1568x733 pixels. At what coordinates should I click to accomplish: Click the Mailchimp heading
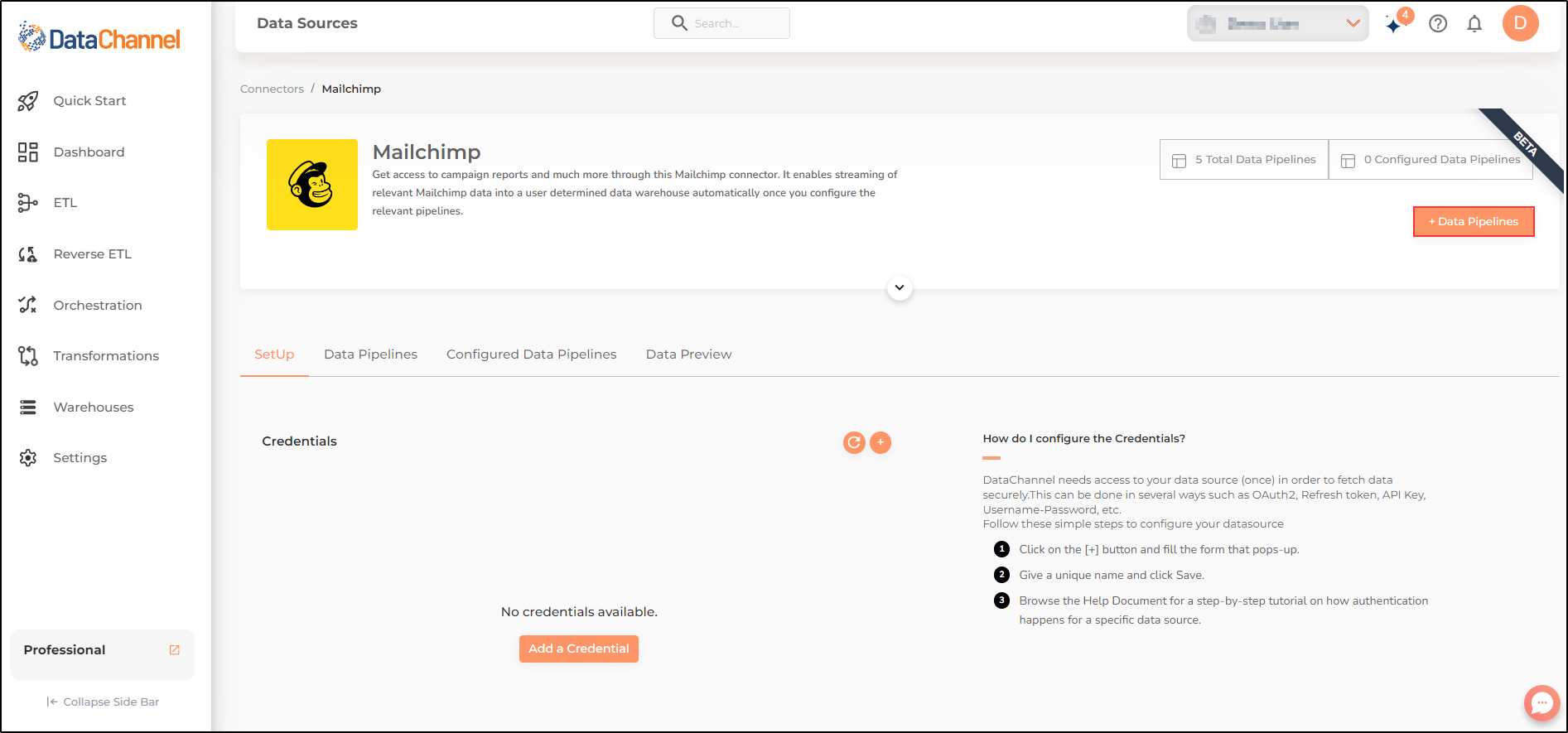pyautogui.click(x=427, y=152)
